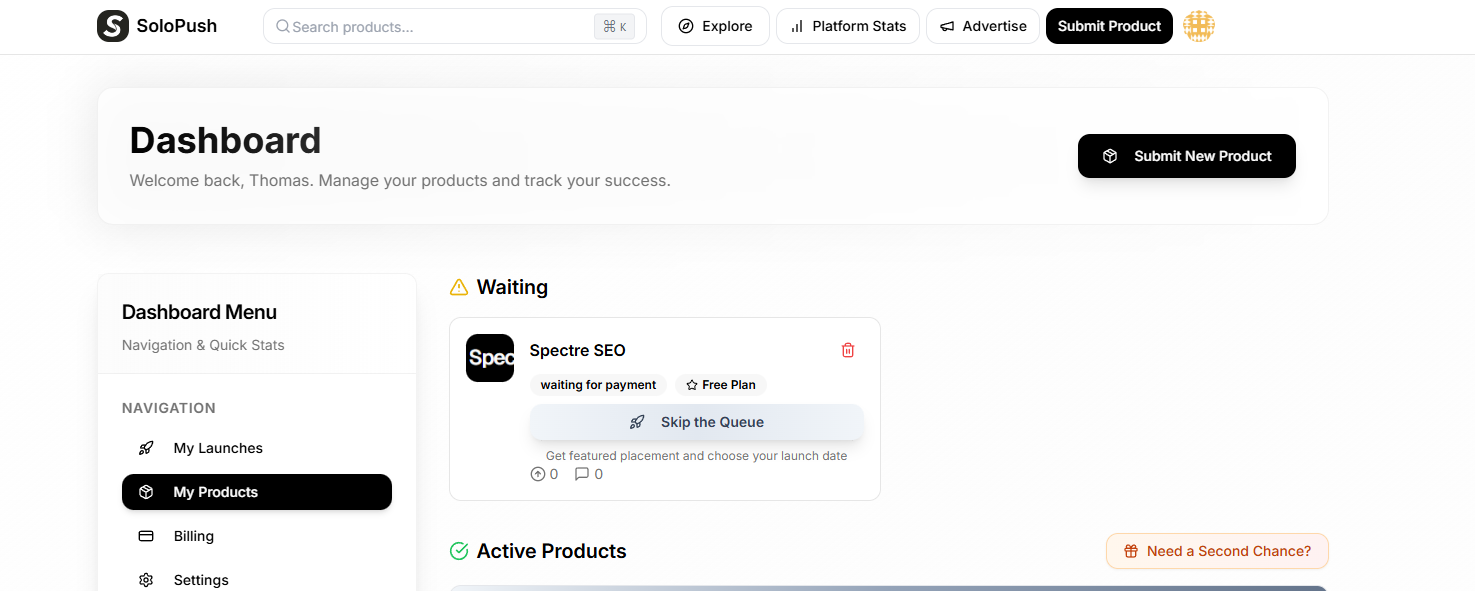Click the Submit New Product button
This screenshot has width=1475, height=591.
point(1186,156)
